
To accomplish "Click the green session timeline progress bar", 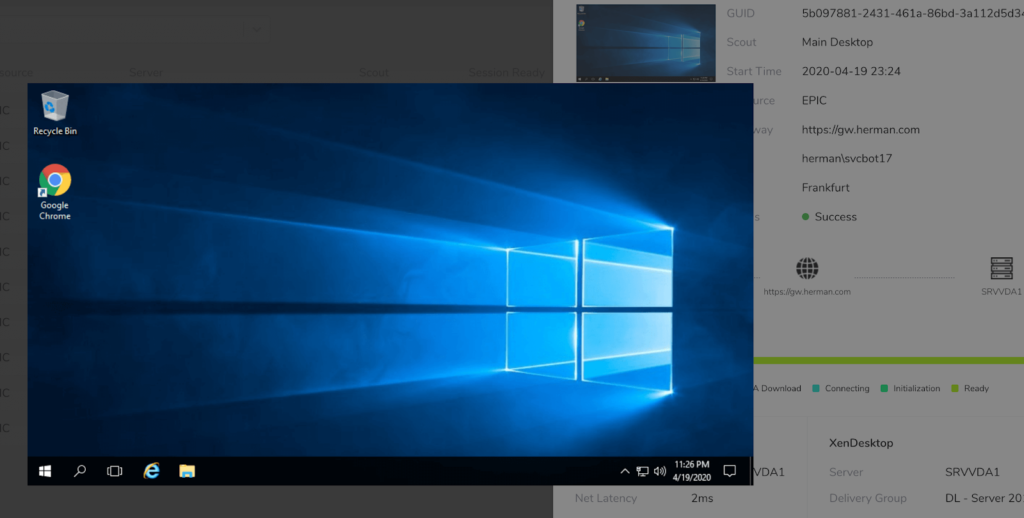I will coord(889,361).
